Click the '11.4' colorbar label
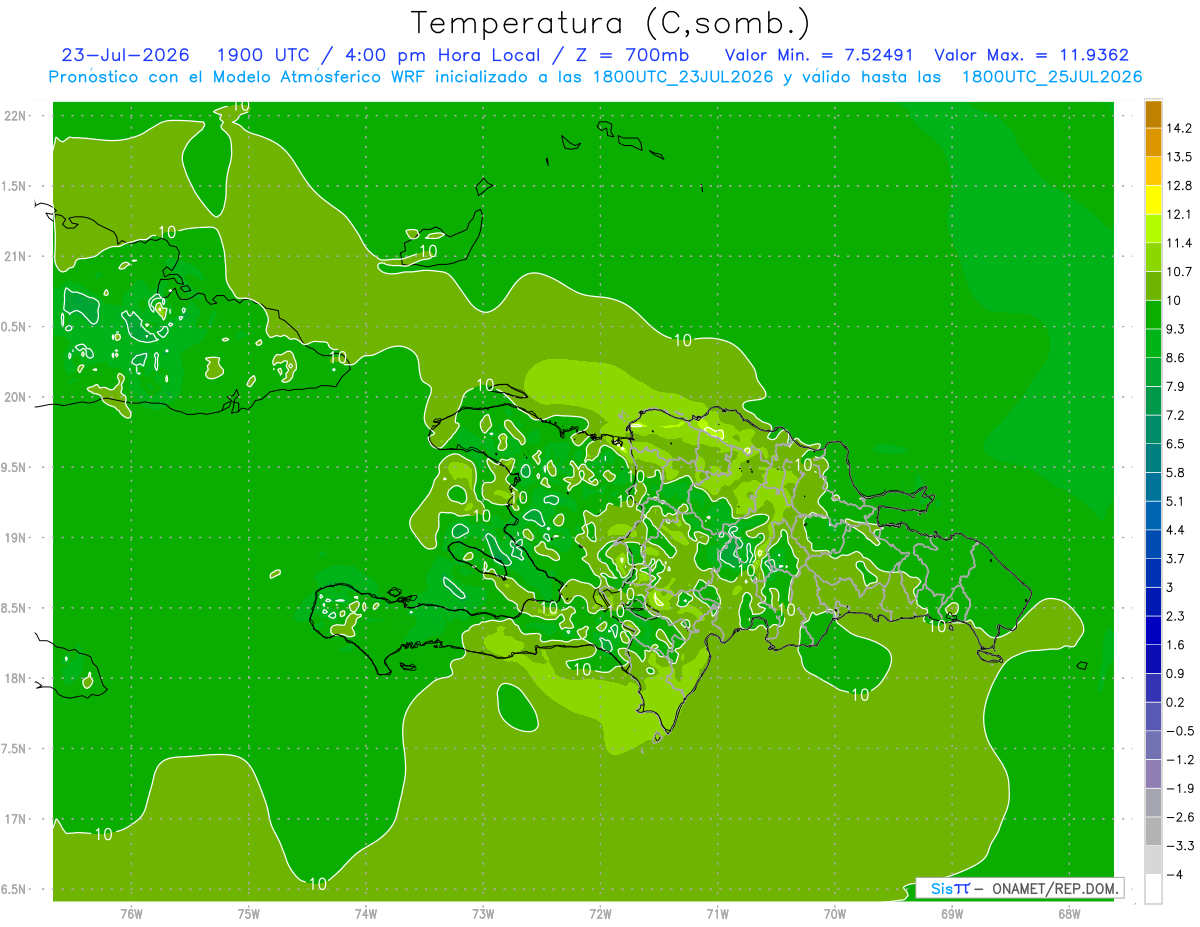 [x=1180, y=243]
